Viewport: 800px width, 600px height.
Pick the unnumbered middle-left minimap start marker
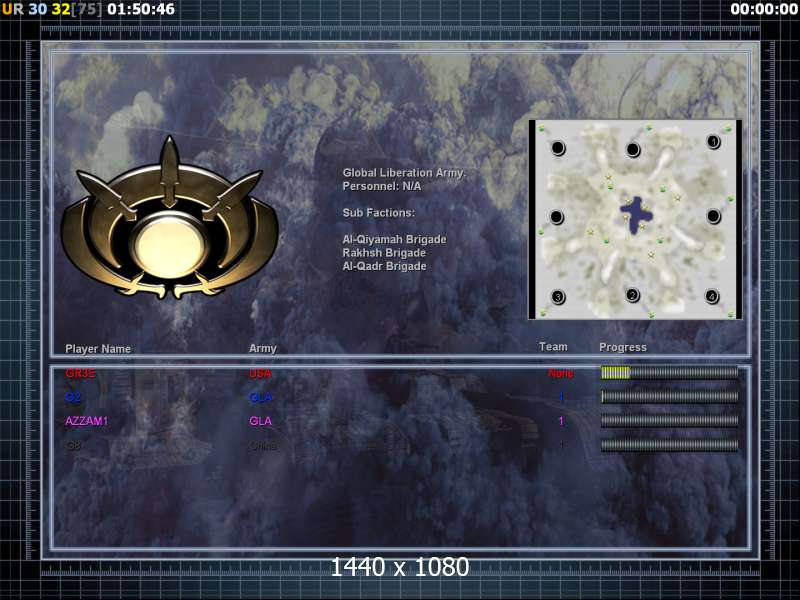coord(557,217)
